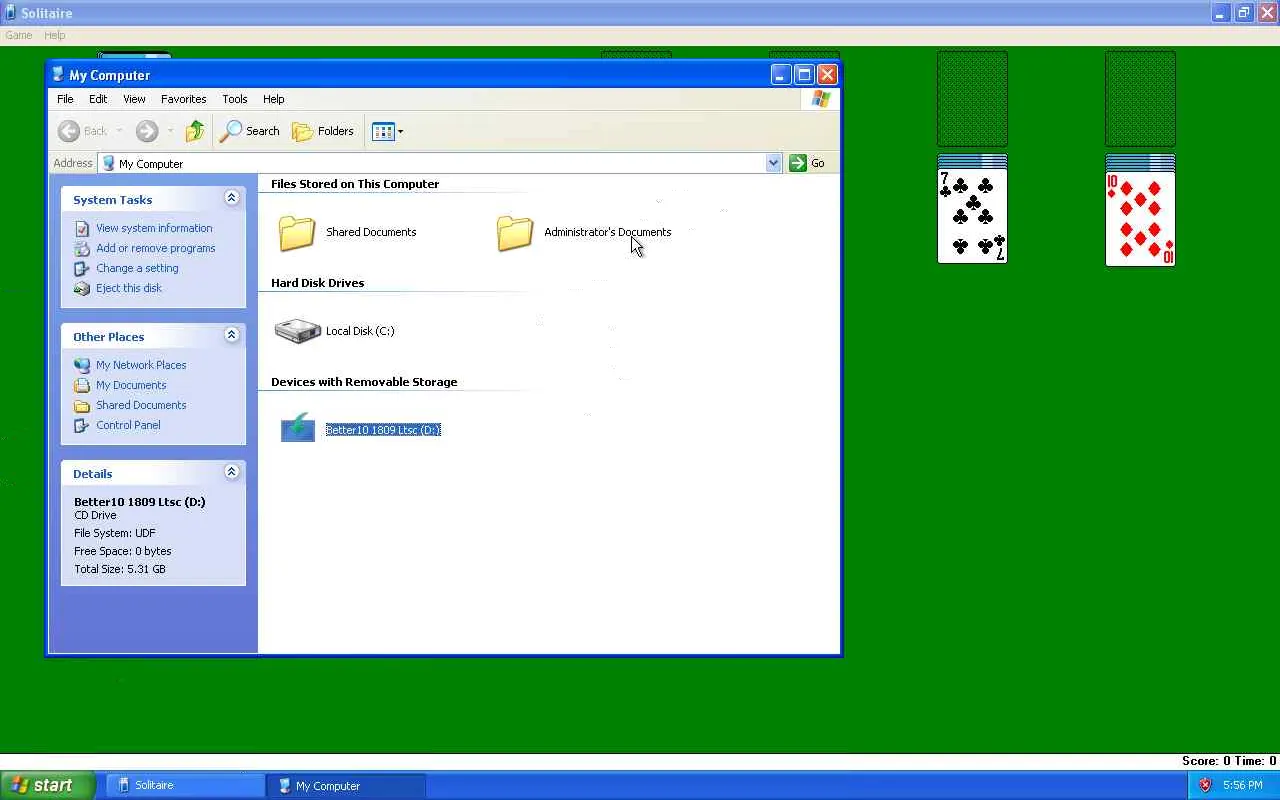Open My Documents in Other Places
1280x800 pixels.
(x=131, y=385)
